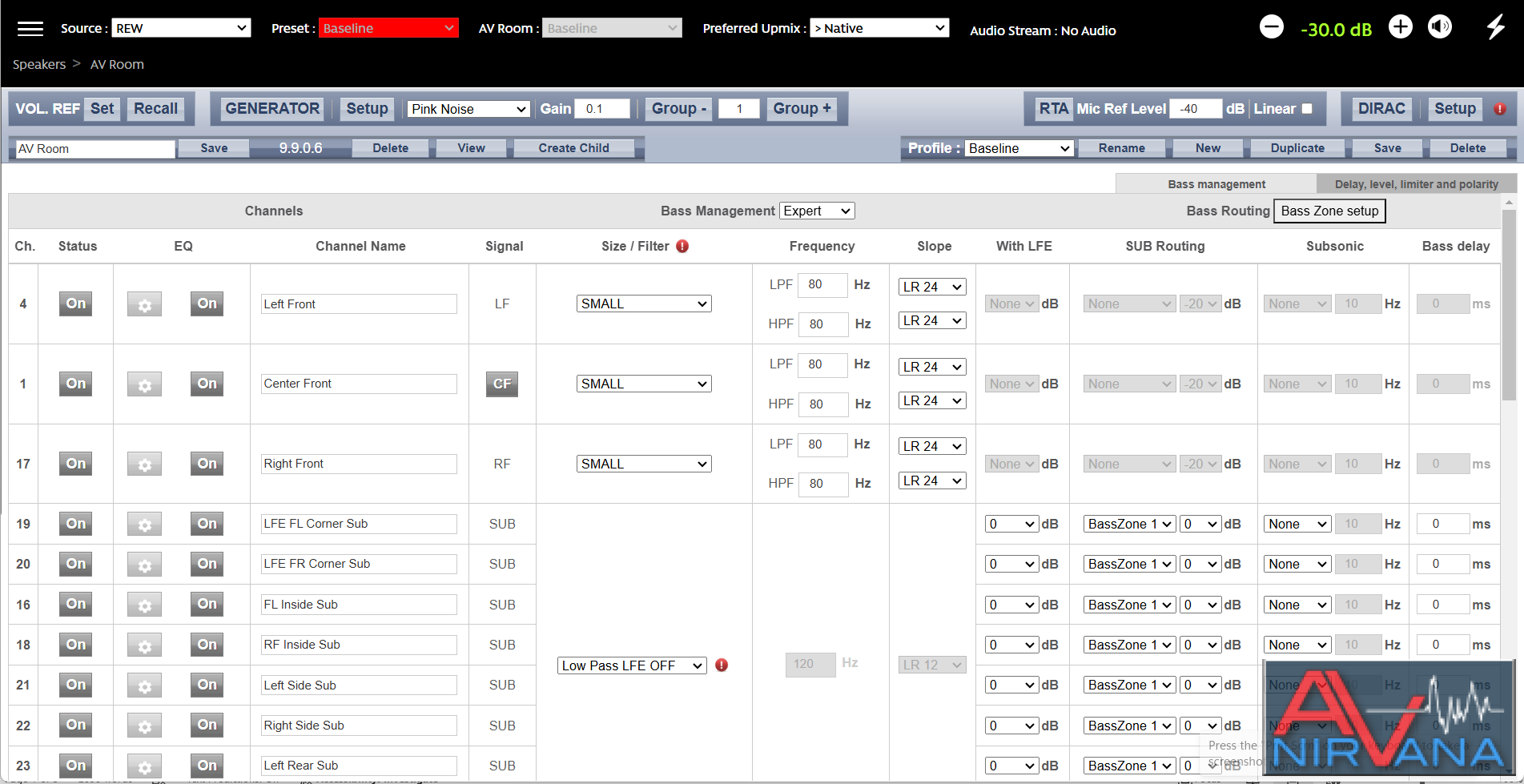This screenshot has height=784, width=1524.
Task: Click Size / Filter warning icon
Action: tap(682, 246)
